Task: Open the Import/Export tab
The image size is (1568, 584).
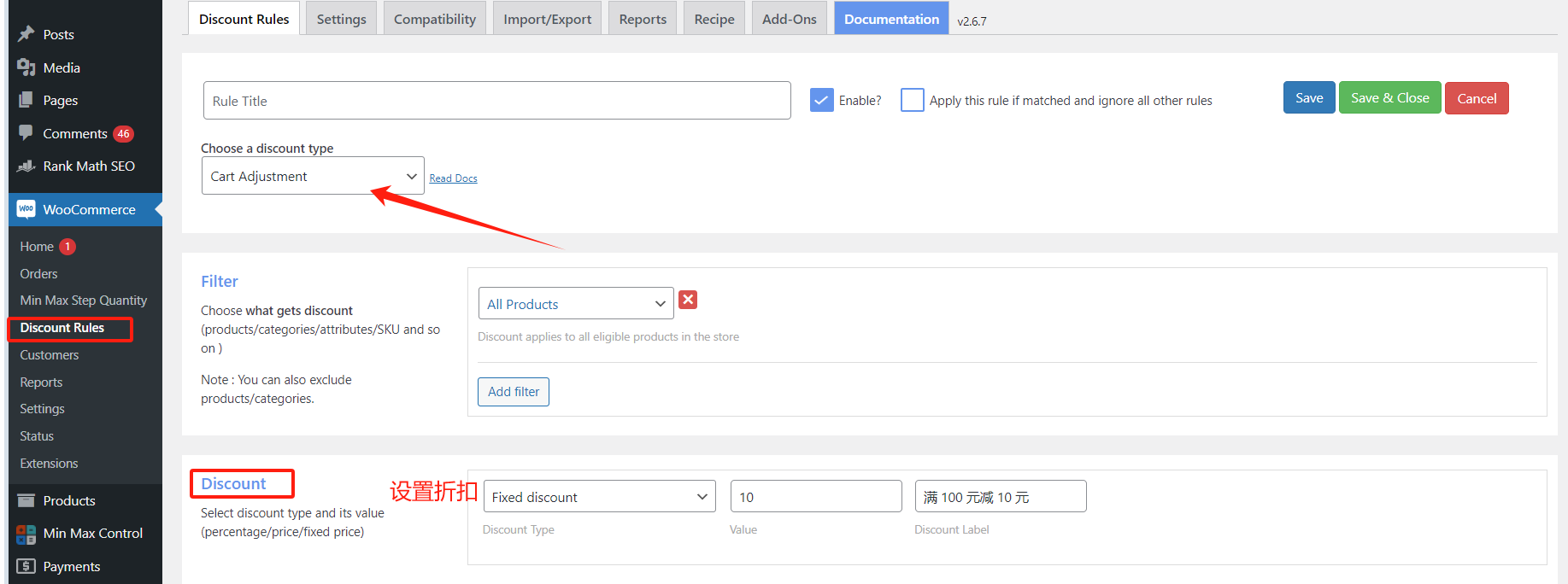Action: [x=547, y=19]
